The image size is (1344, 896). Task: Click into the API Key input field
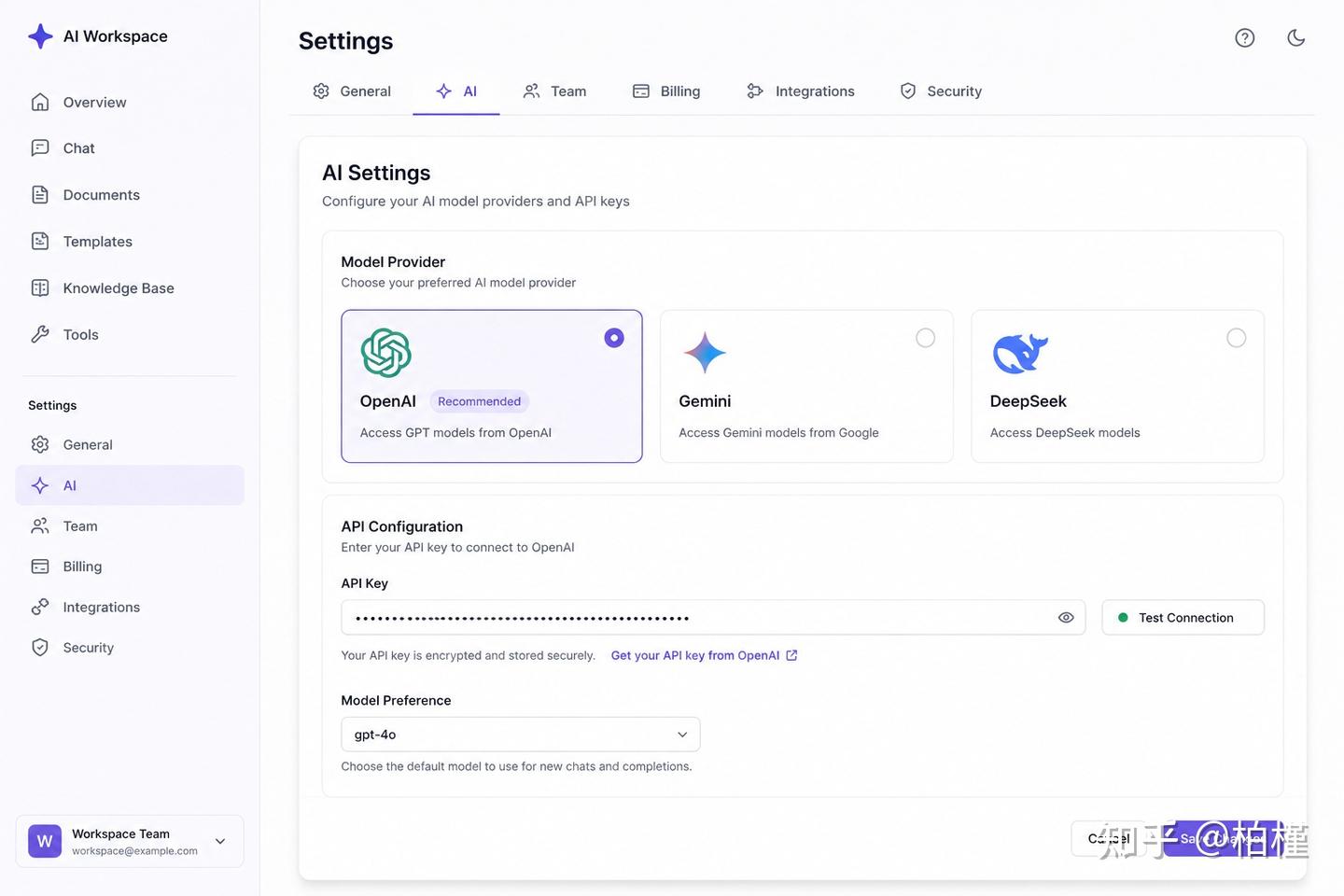pos(713,618)
